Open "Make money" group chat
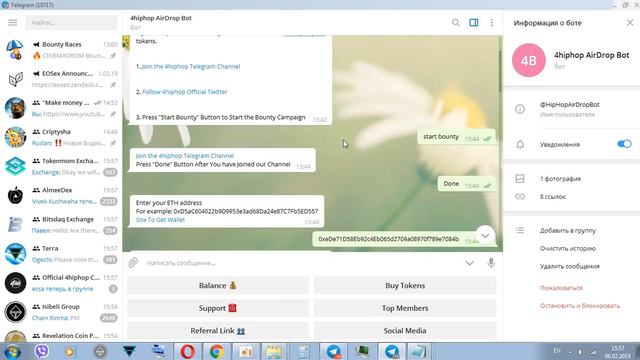The width and height of the screenshot is (640, 360). [x=61, y=108]
